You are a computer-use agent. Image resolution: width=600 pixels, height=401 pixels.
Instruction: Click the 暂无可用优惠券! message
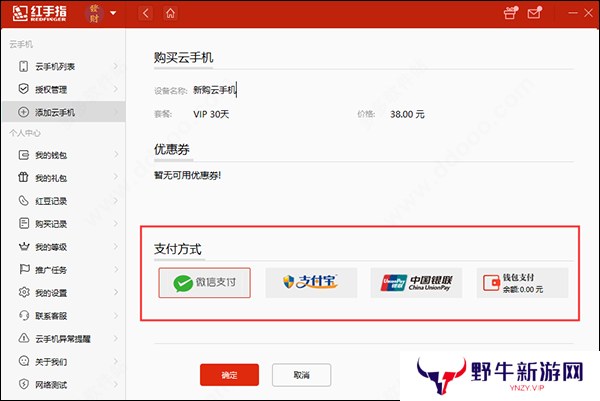pyautogui.click(x=188, y=175)
